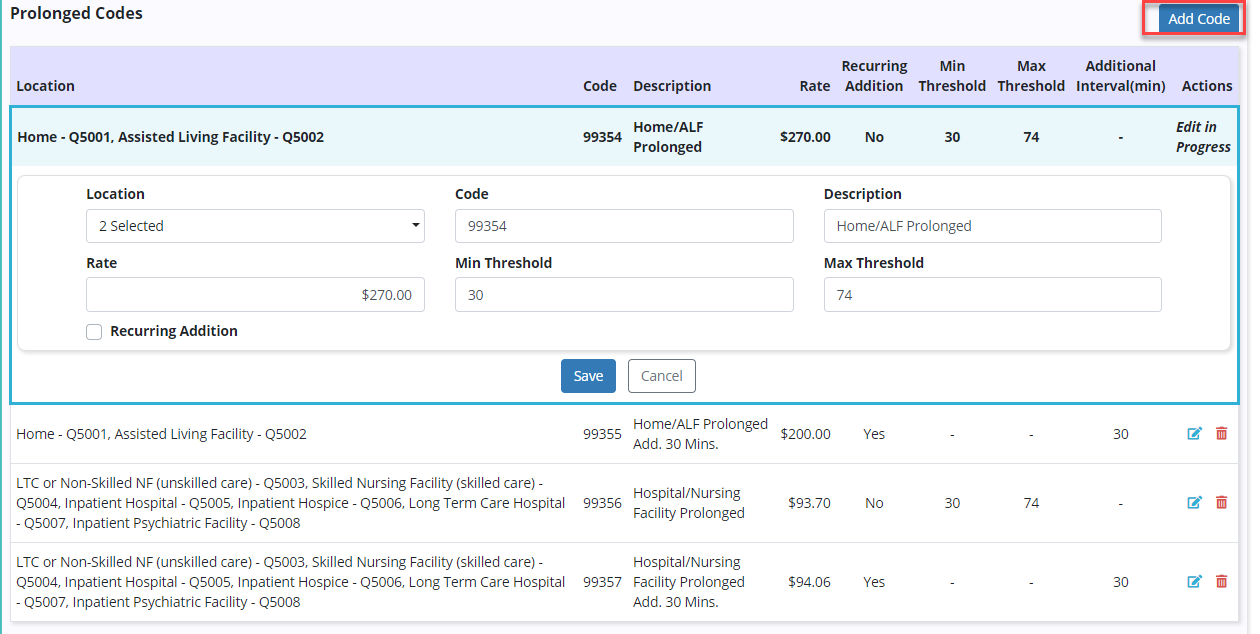Cancel editing the prolonged code
This screenshot has height=634, width=1260.
pos(661,376)
